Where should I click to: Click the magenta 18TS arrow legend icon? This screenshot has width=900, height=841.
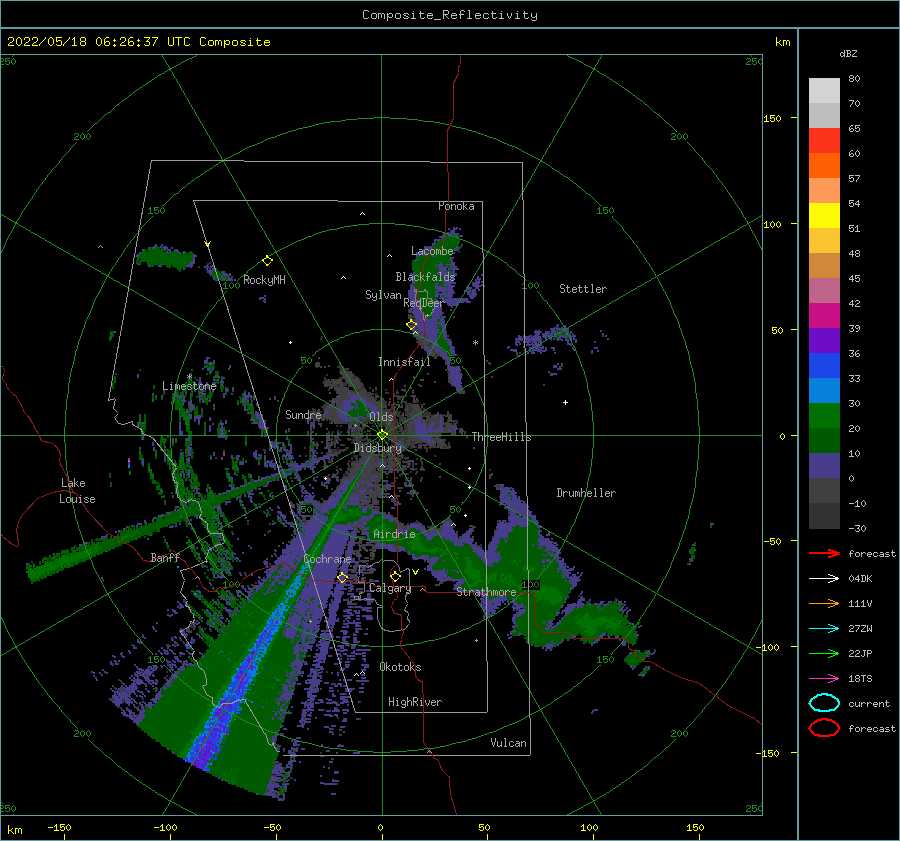point(824,679)
